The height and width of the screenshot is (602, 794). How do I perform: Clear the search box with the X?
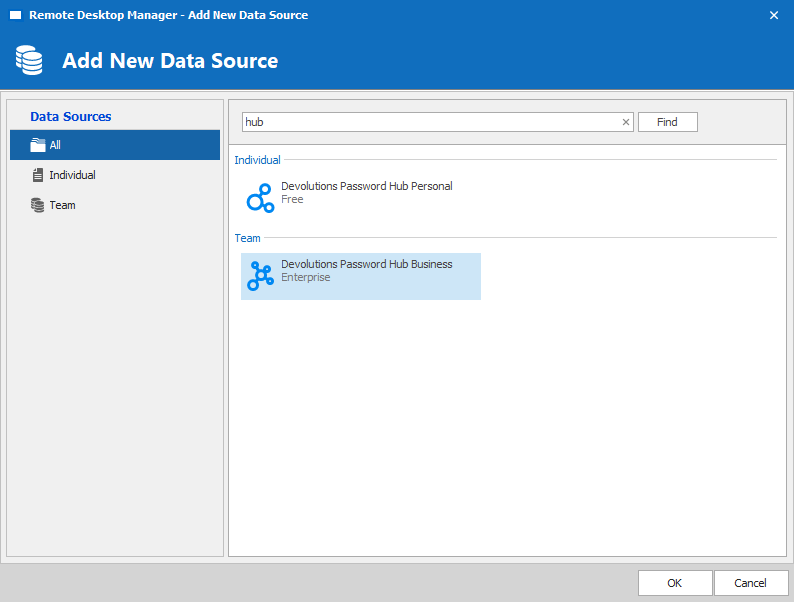click(626, 122)
